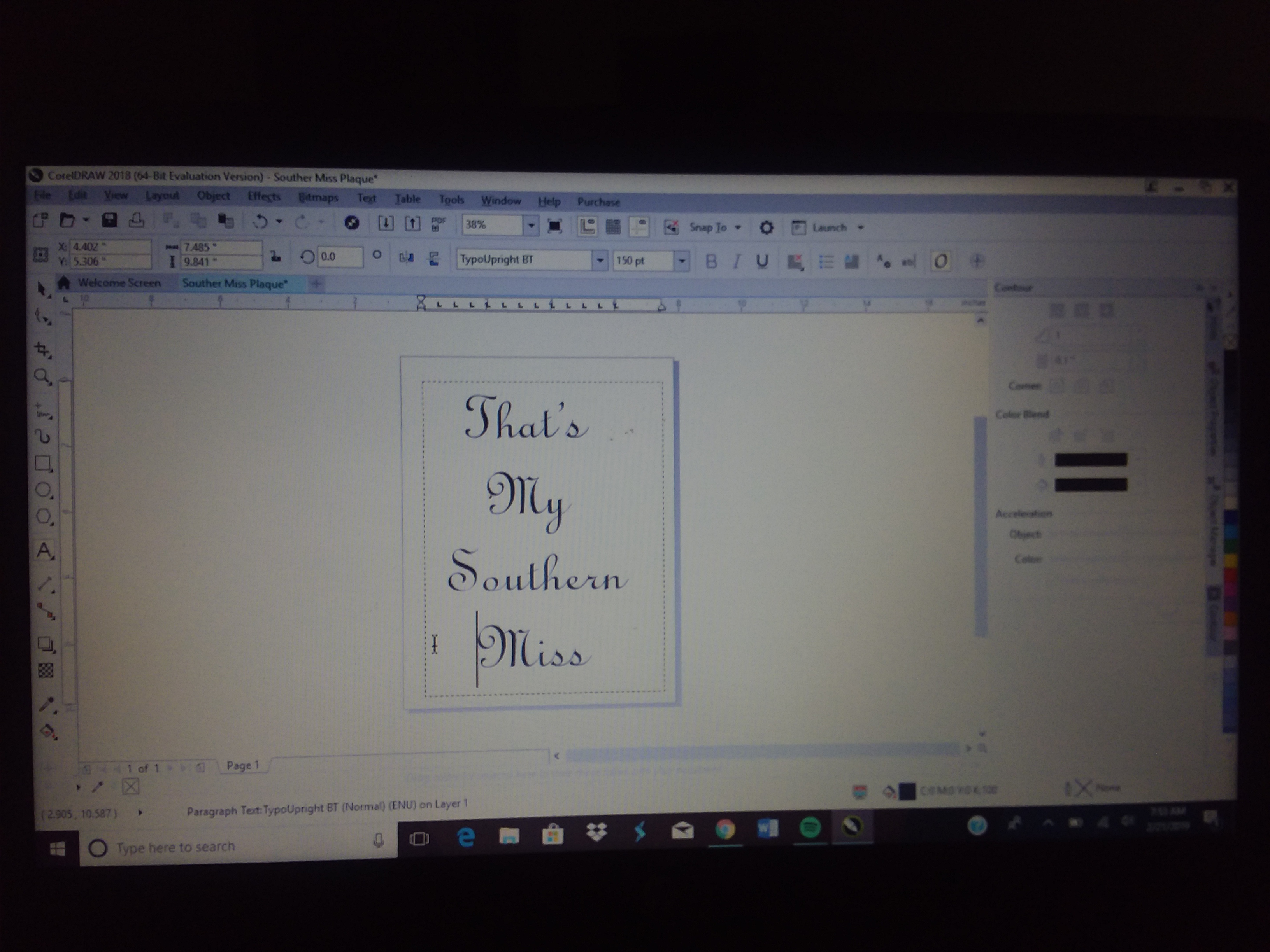Select the Color Eyedropper tool
Screen dimensions: 1270x952
47,705
